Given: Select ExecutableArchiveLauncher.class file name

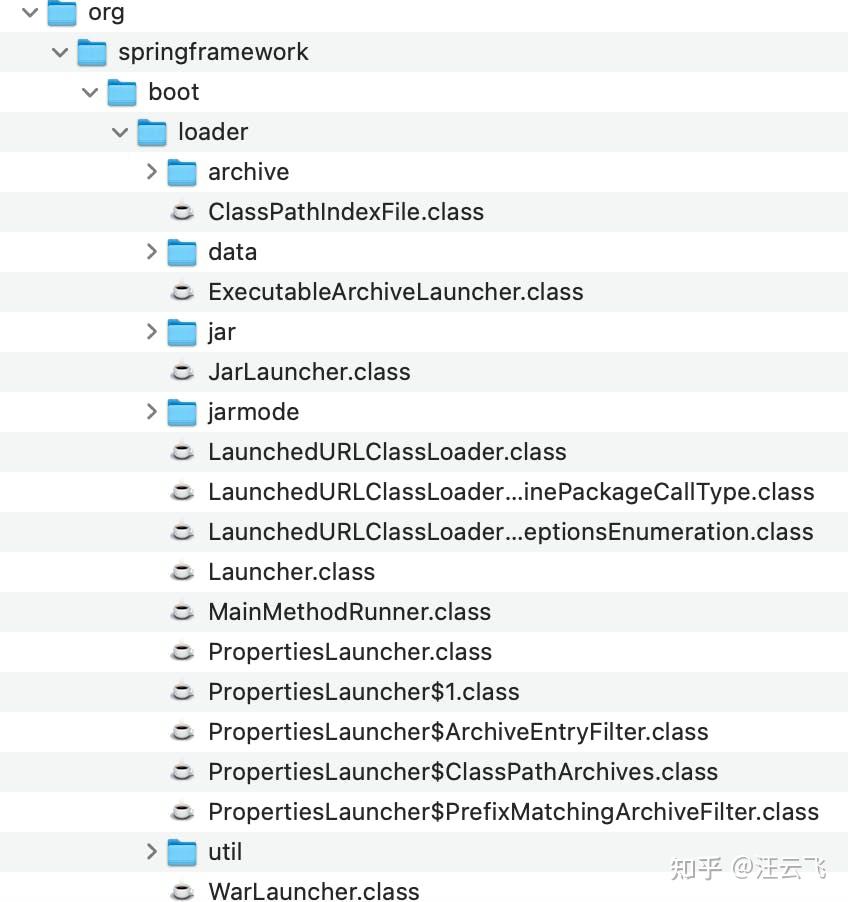Looking at the screenshot, I should tap(396, 292).
